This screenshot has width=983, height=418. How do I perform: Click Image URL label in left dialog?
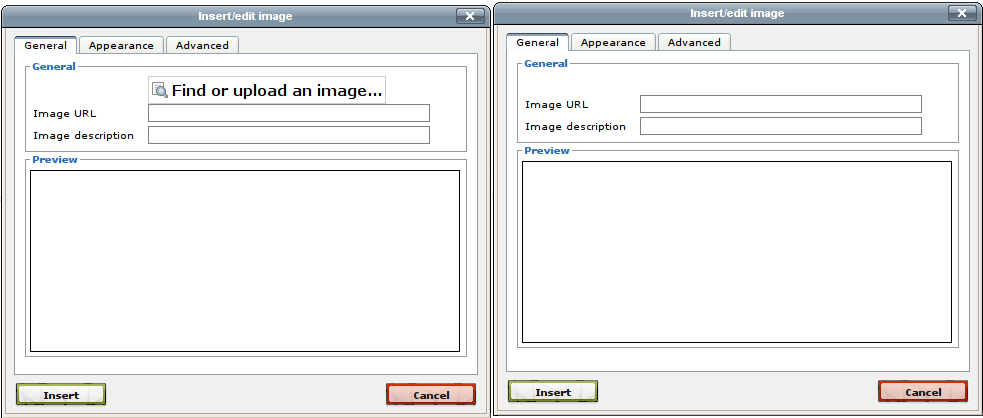tap(65, 113)
